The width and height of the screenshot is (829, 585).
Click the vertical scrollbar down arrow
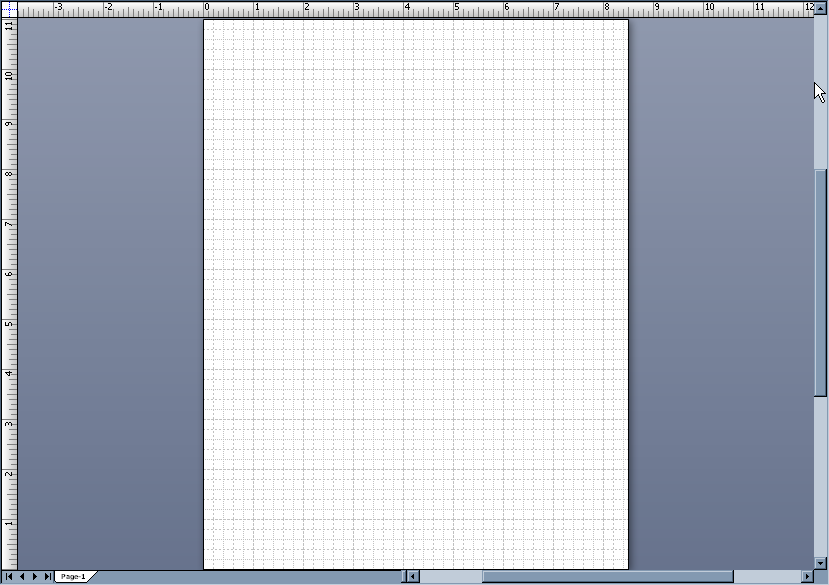coord(821,563)
